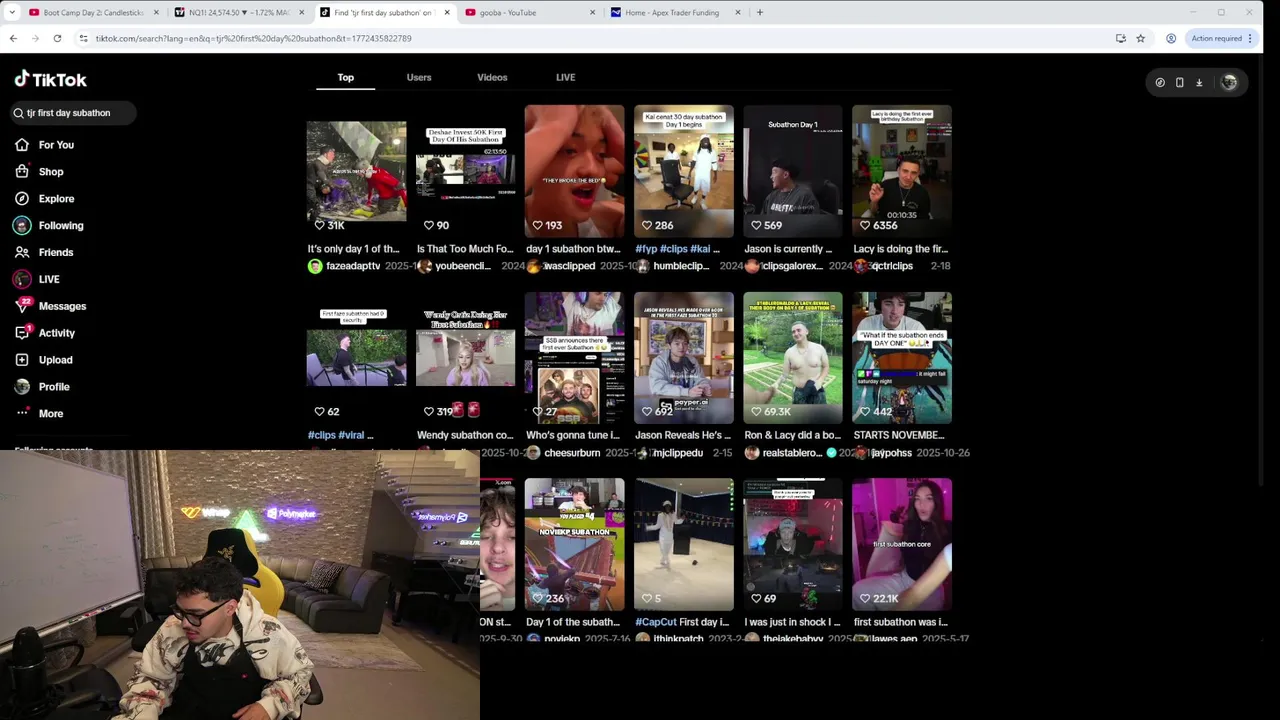Switch to Home - Apex Trader Funding tab
The image size is (1280, 720).
(675, 13)
